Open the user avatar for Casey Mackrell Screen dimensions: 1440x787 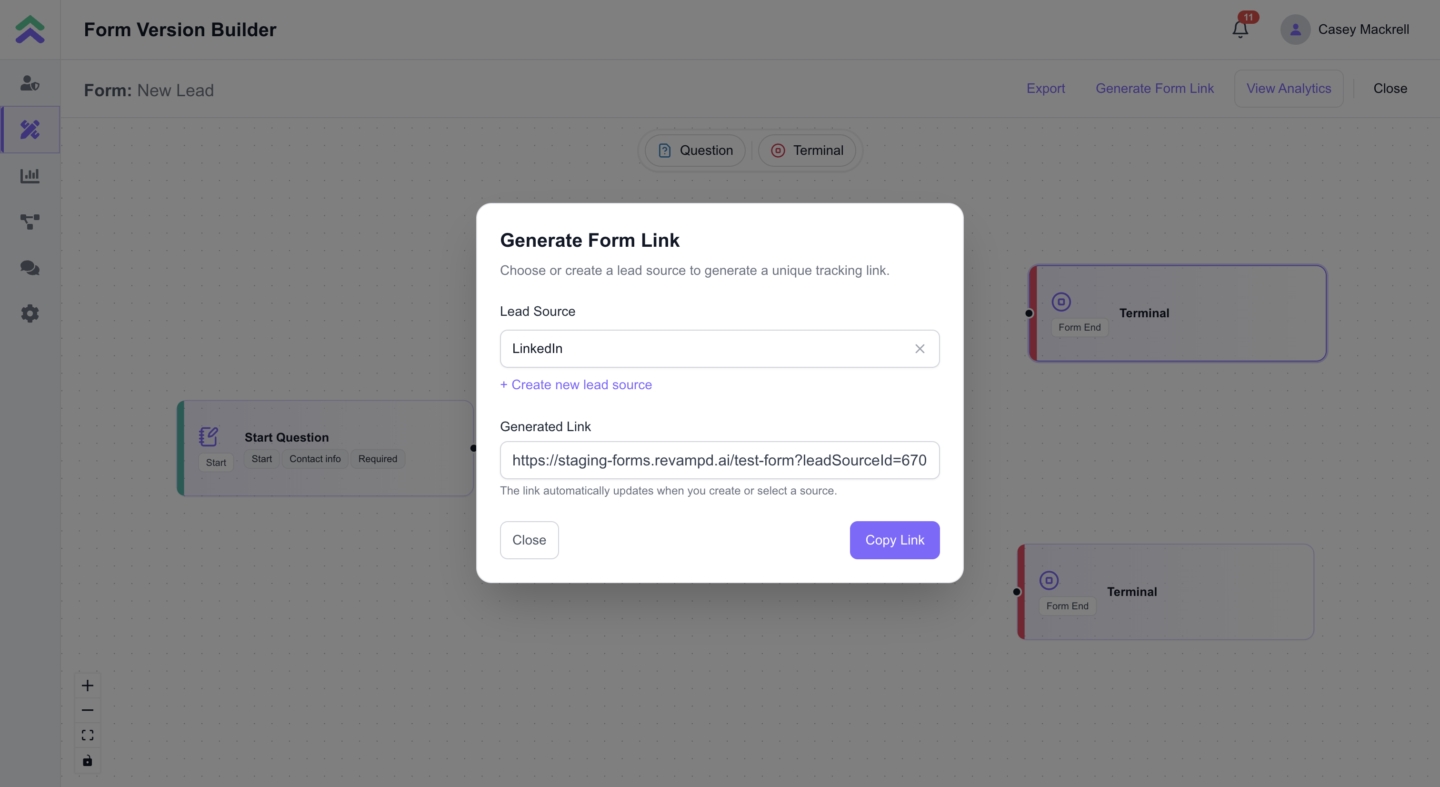[x=1295, y=30]
